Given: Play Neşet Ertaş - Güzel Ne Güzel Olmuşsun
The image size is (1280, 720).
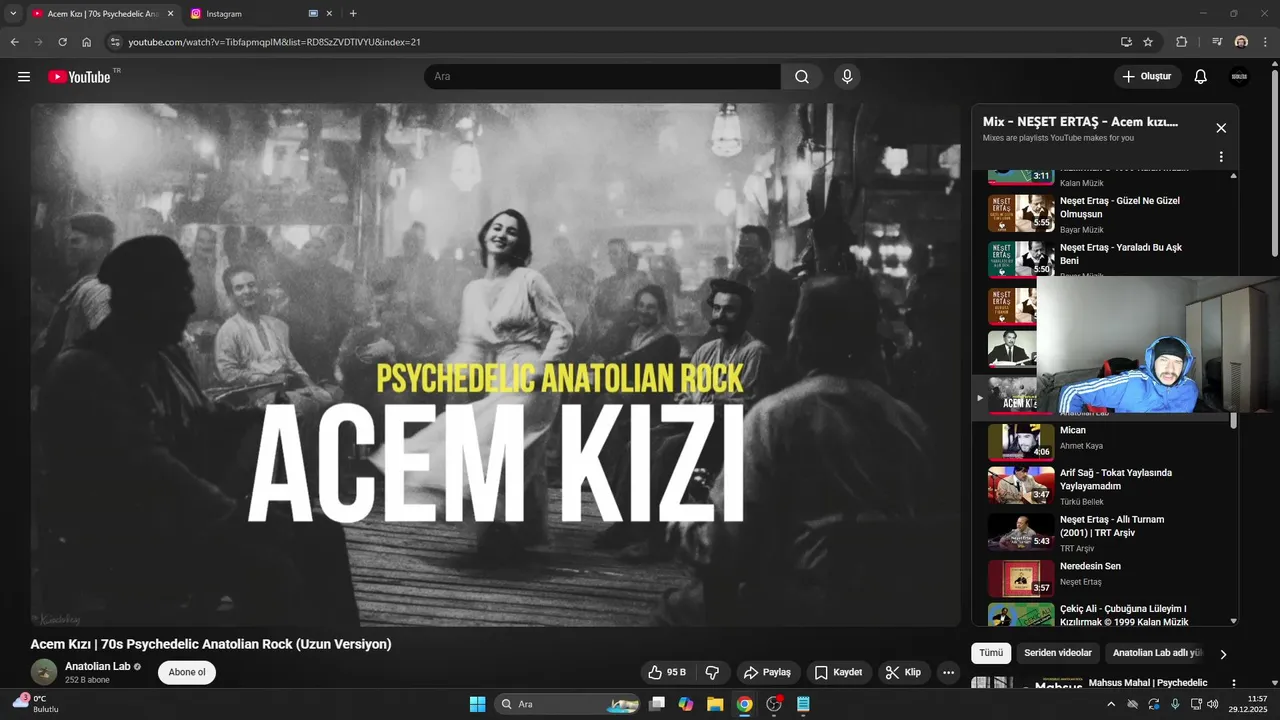Looking at the screenshot, I should tap(1120, 207).
